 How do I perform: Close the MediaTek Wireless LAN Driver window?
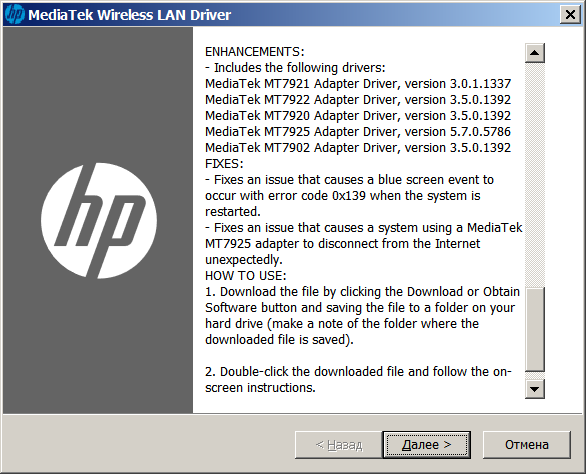coord(570,15)
